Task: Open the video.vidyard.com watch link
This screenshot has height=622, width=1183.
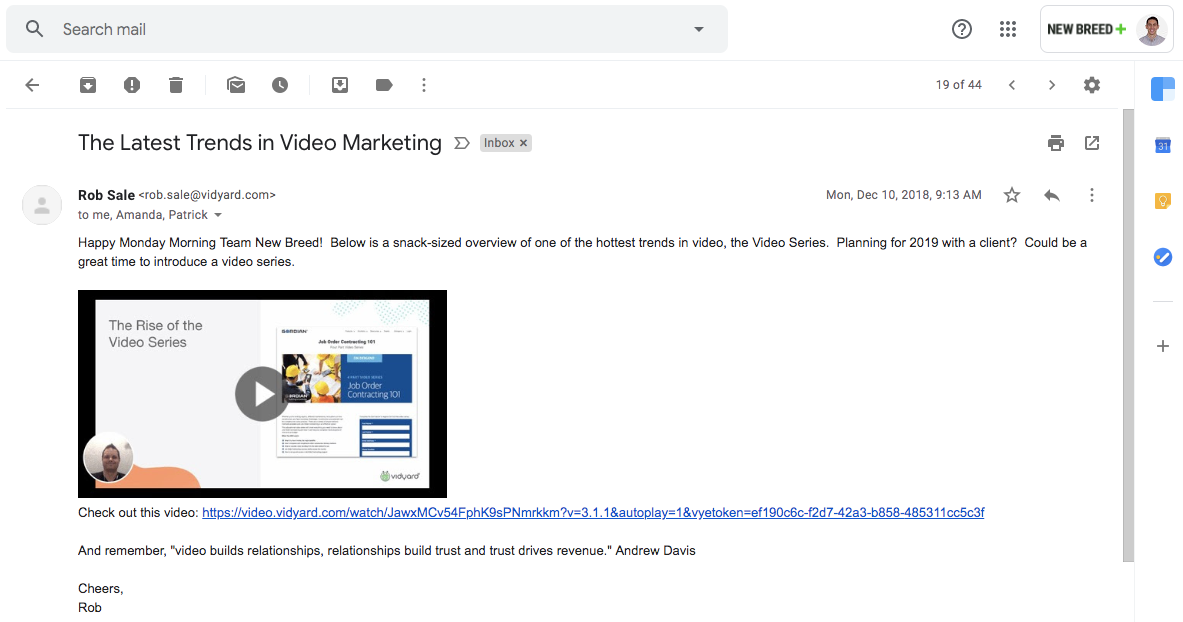Action: (x=593, y=513)
